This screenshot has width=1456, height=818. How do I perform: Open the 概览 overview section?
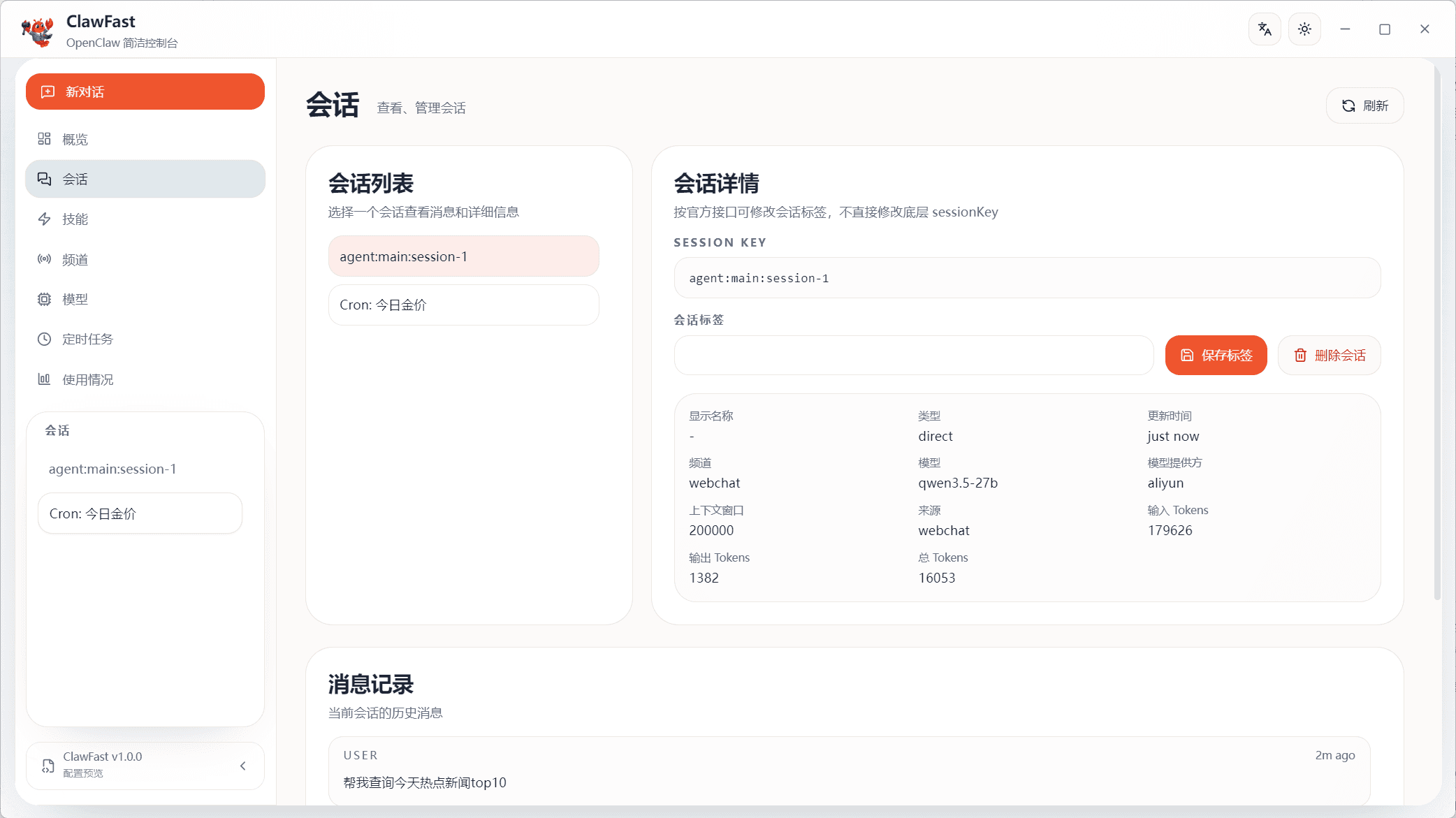click(x=145, y=138)
